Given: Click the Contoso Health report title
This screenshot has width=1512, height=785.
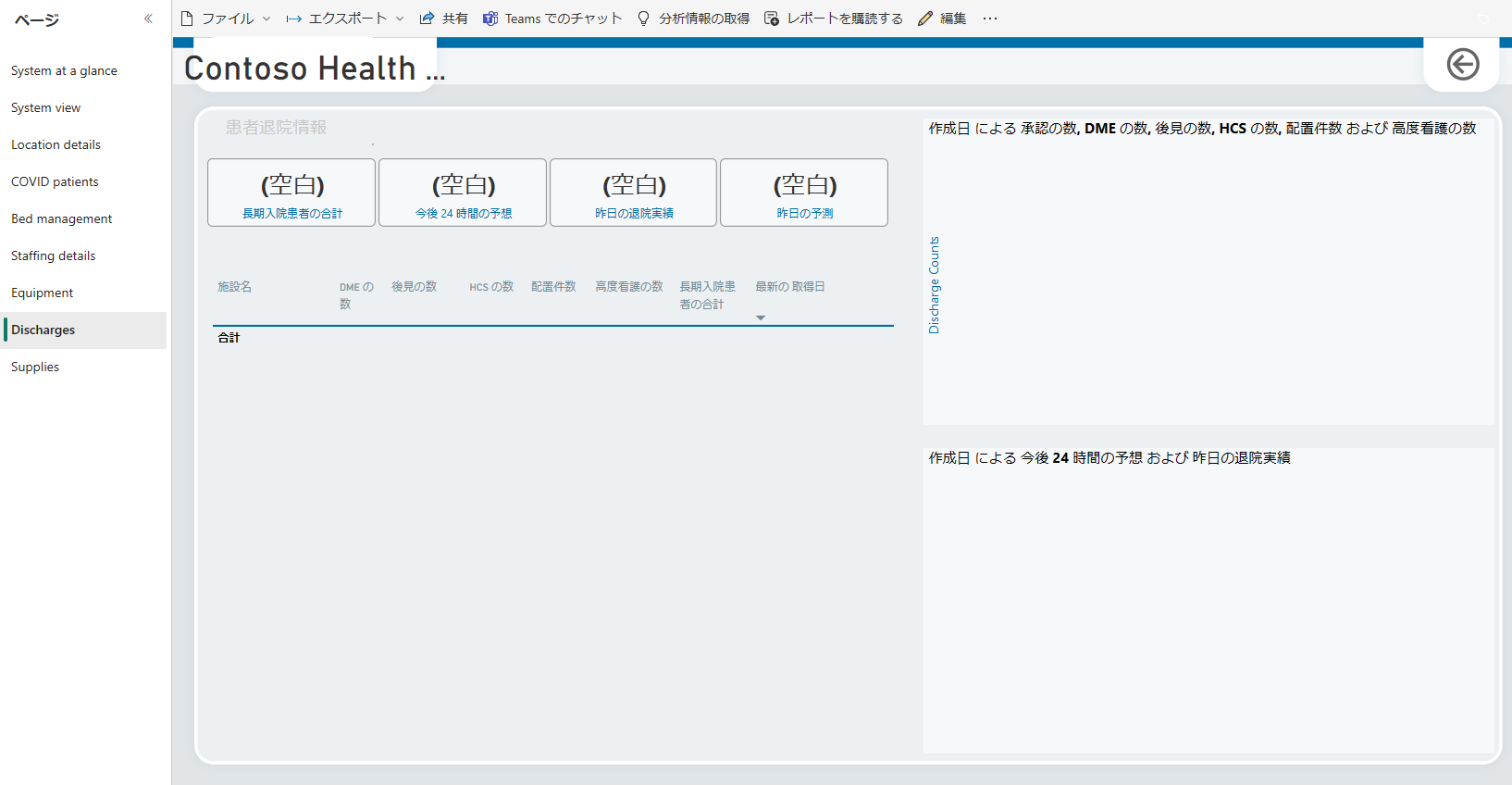Looking at the screenshot, I should (315, 69).
